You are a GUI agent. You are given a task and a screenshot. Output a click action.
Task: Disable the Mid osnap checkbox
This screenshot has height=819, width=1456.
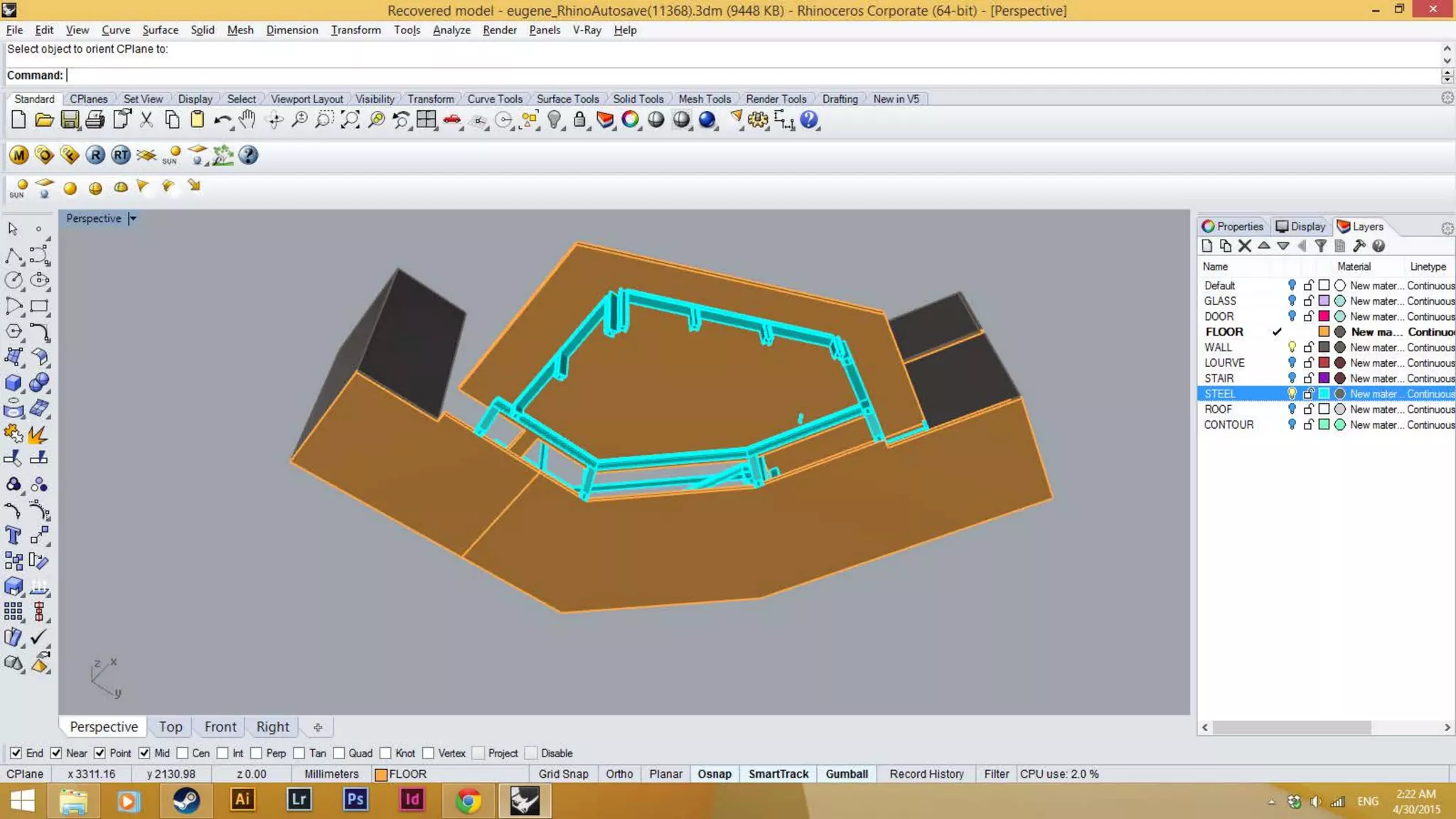[x=144, y=753]
